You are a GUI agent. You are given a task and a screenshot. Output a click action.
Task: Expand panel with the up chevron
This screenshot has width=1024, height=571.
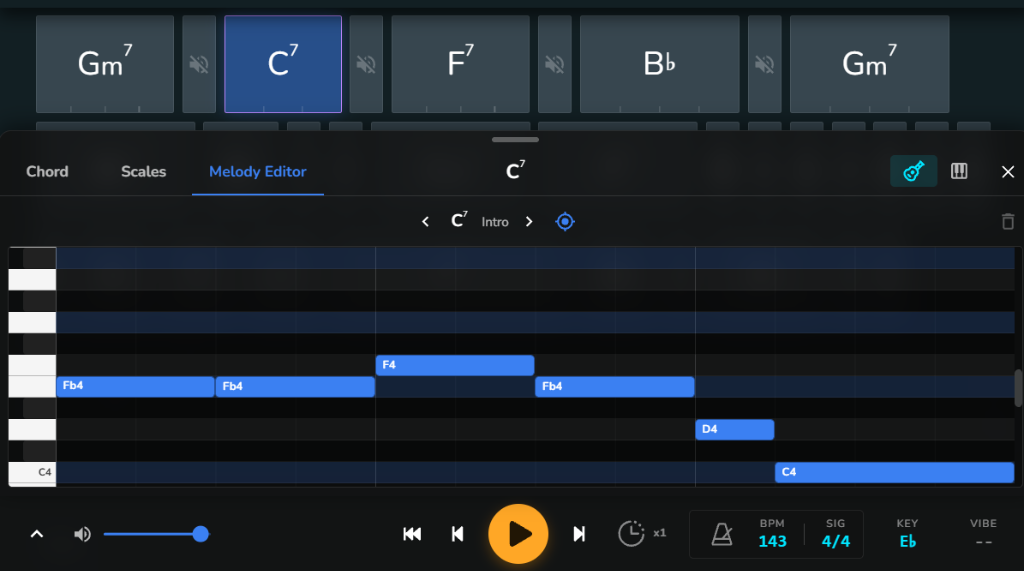(x=37, y=534)
